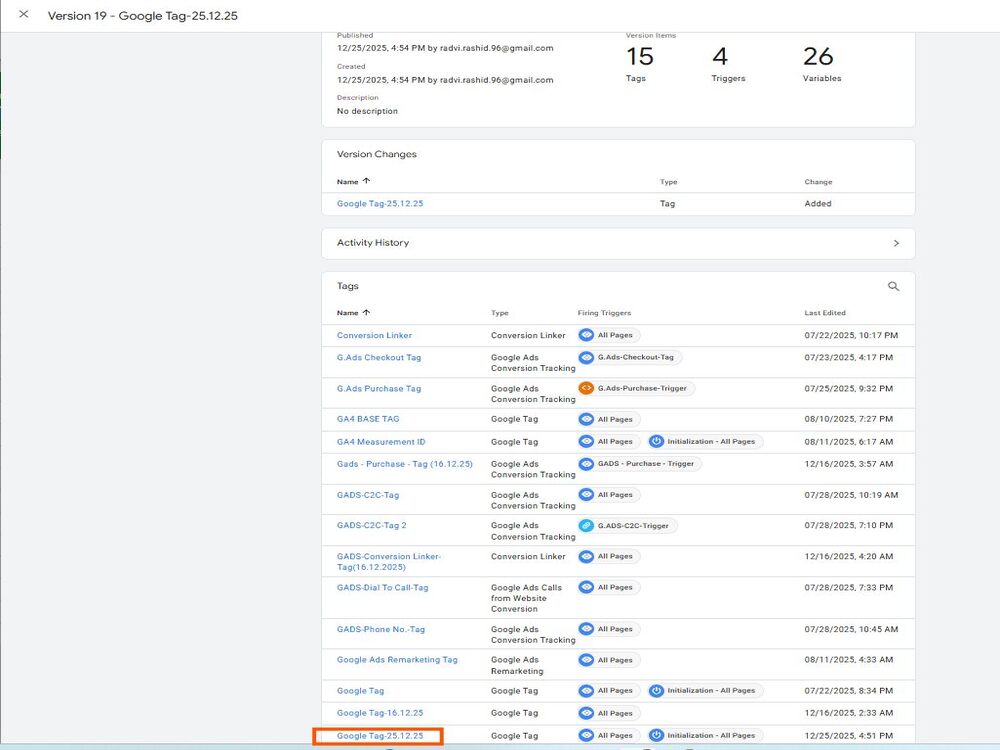
Task: Open the G.Ads Checkout Tag
Action: click(379, 358)
